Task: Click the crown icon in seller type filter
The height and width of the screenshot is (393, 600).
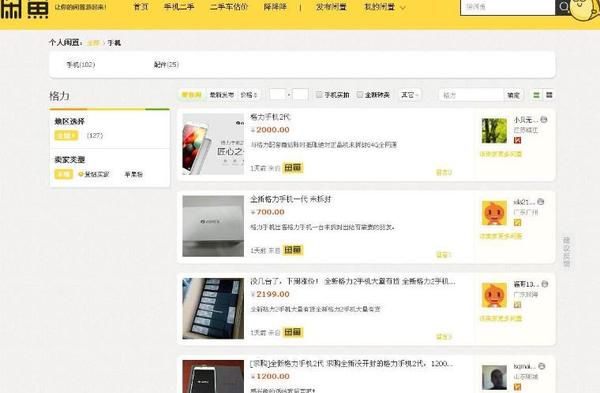Action: coord(81,174)
